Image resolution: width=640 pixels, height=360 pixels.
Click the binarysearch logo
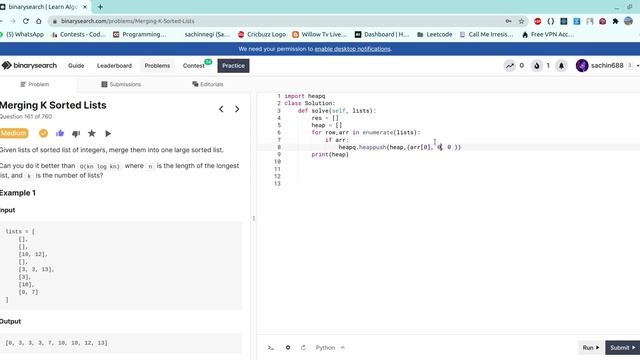point(29,65)
